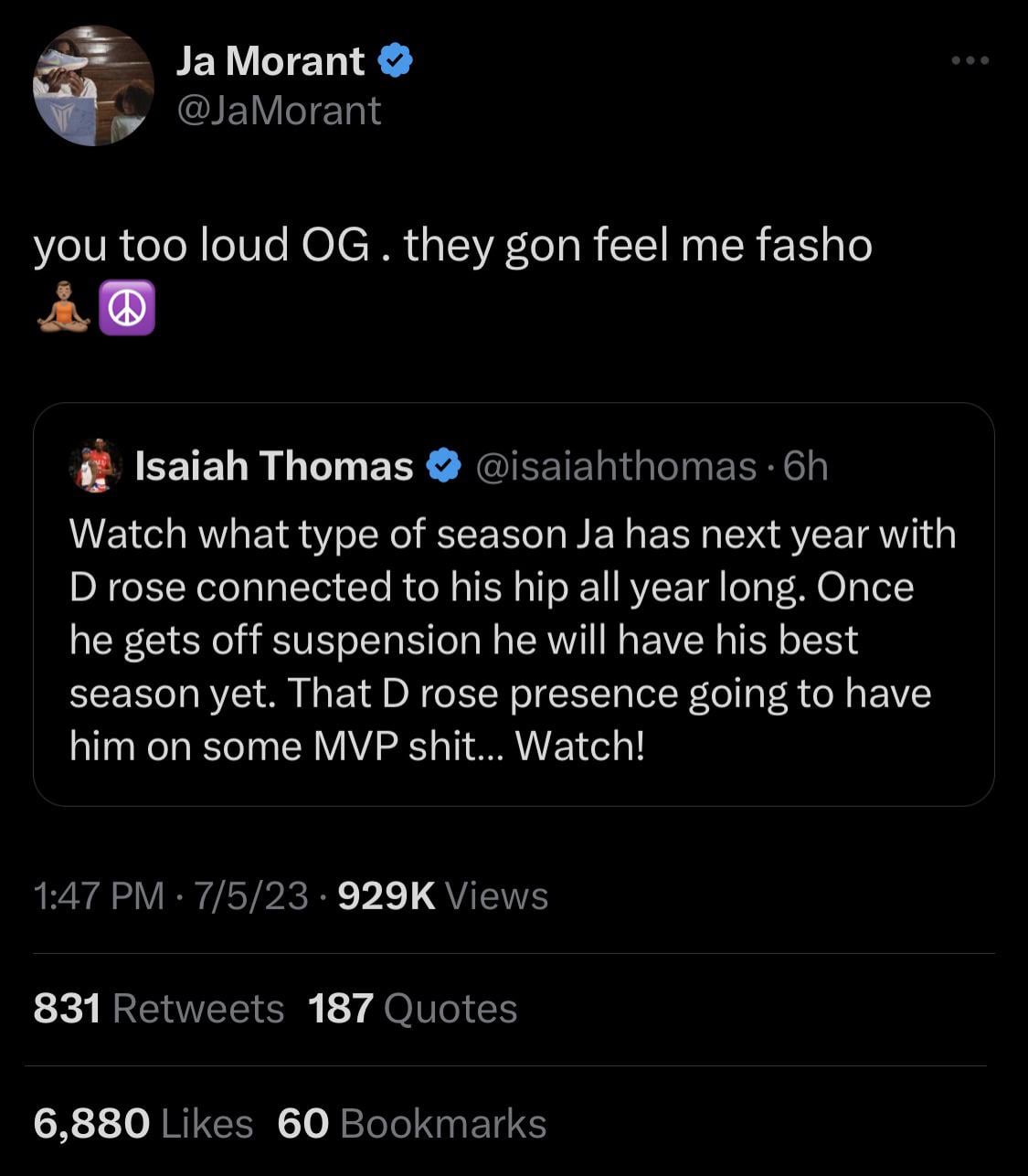This screenshot has width=1028, height=1176.
Task: Open the three-dot more options menu
Action: (970, 61)
